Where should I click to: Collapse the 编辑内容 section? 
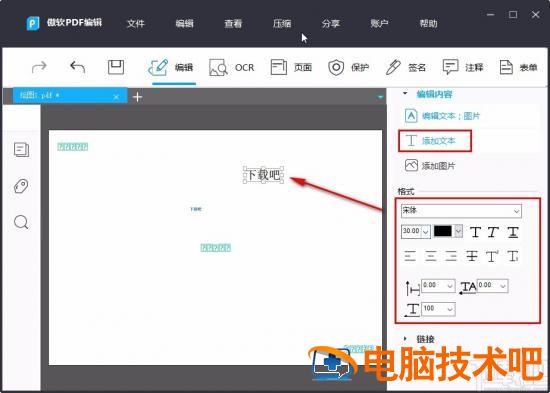point(405,94)
